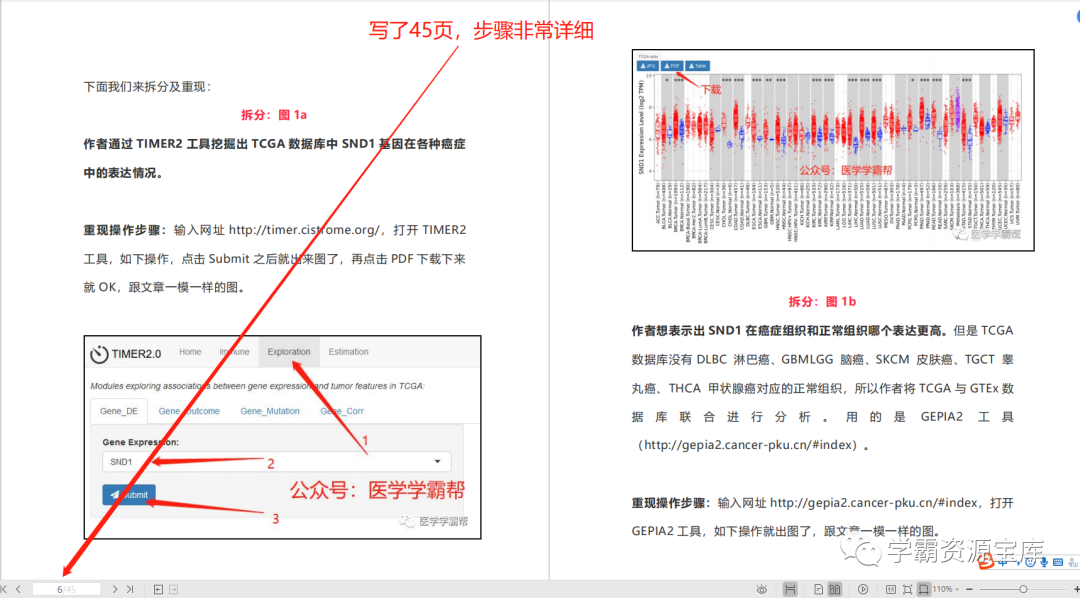Toggle punctuation mode in Sogou bar
The image size is (1080, 598).
1018,562
